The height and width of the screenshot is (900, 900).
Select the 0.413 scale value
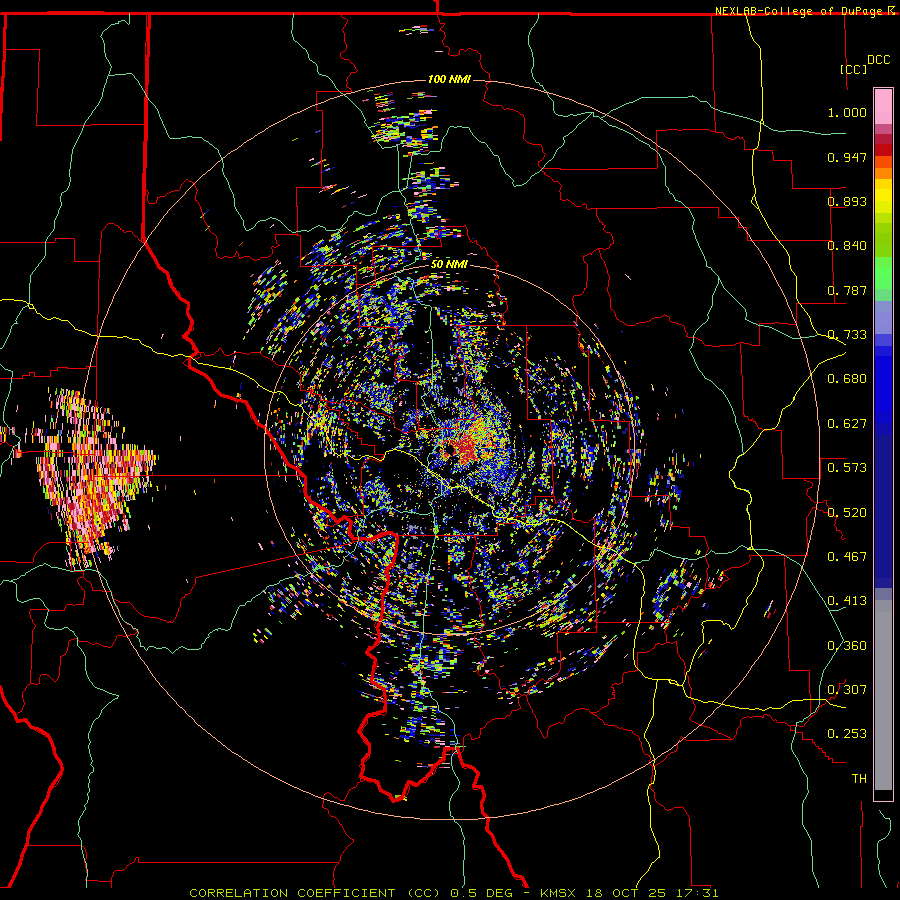pos(847,601)
